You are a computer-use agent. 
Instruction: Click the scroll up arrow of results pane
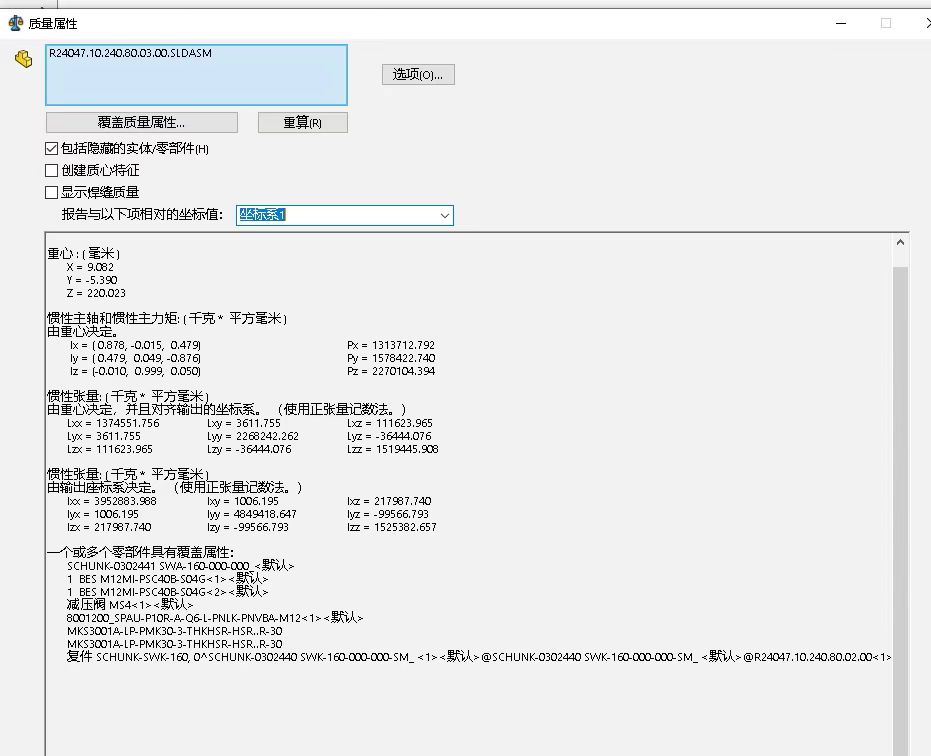[900, 242]
